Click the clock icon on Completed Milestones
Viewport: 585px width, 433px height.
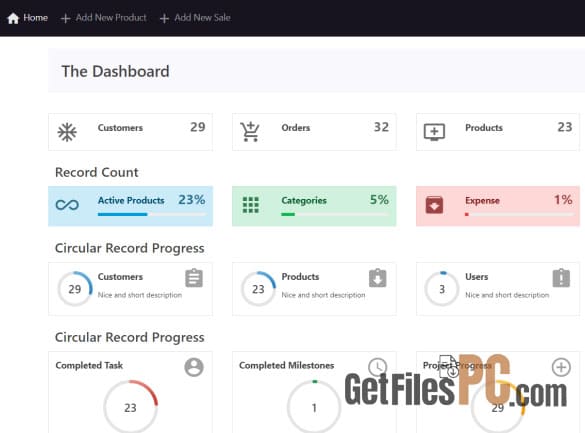[378, 367]
